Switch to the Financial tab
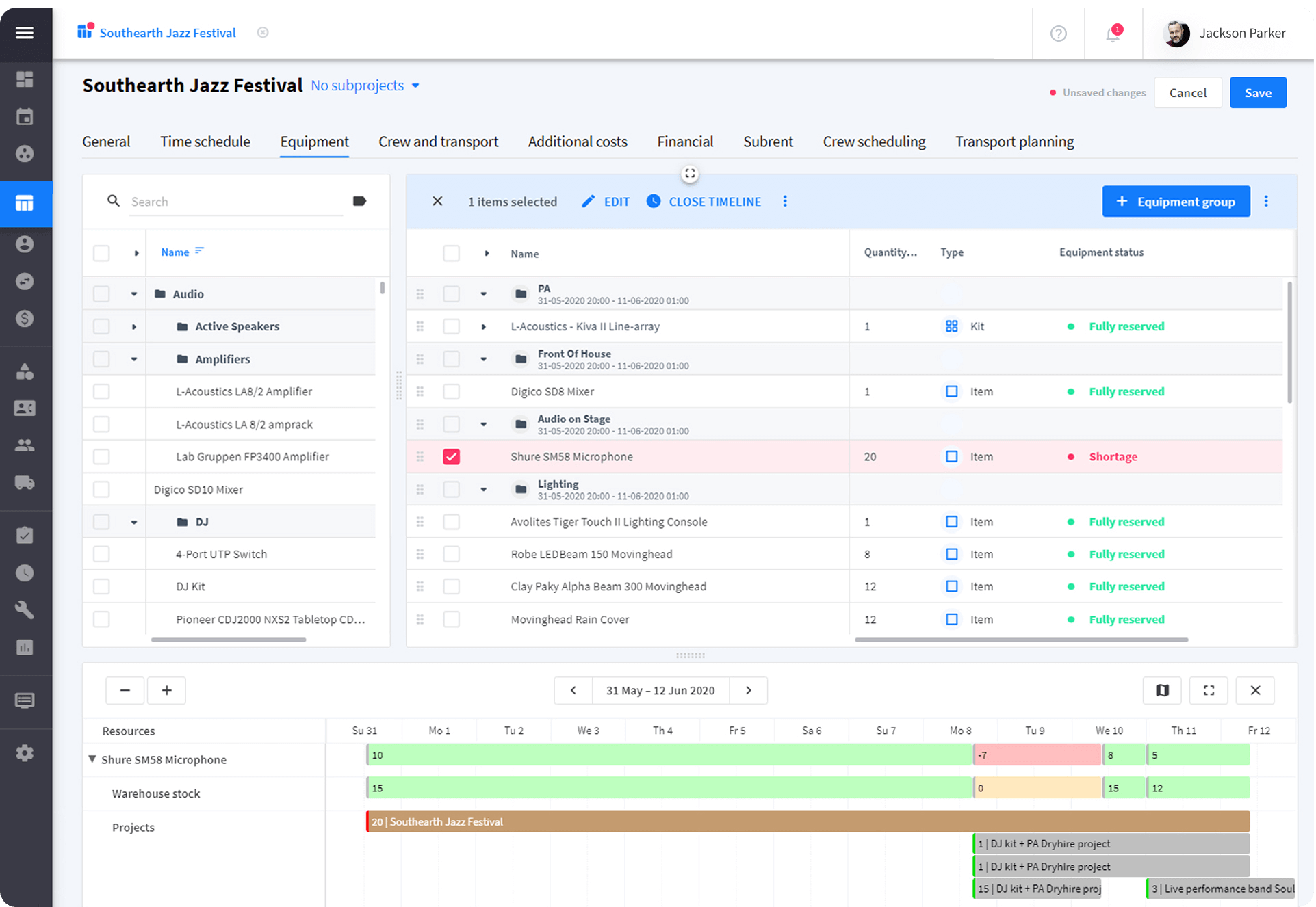Image resolution: width=1316 pixels, height=907 pixels. click(685, 142)
